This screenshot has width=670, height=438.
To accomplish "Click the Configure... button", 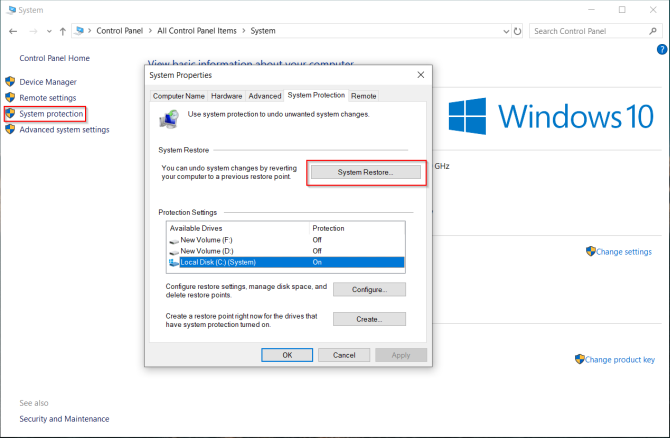I will [370, 289].
